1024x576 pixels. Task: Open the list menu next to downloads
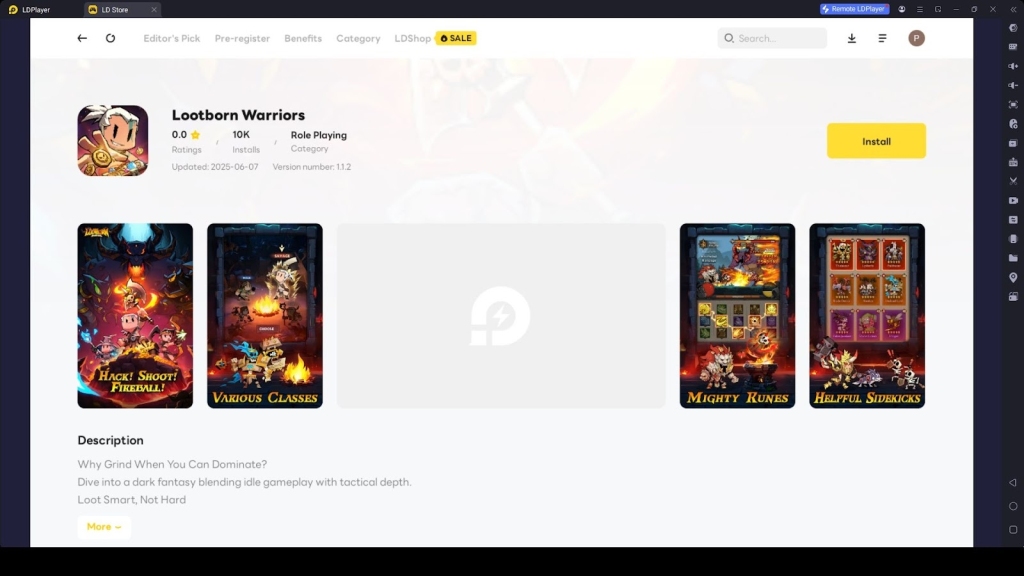pos(882,38)
